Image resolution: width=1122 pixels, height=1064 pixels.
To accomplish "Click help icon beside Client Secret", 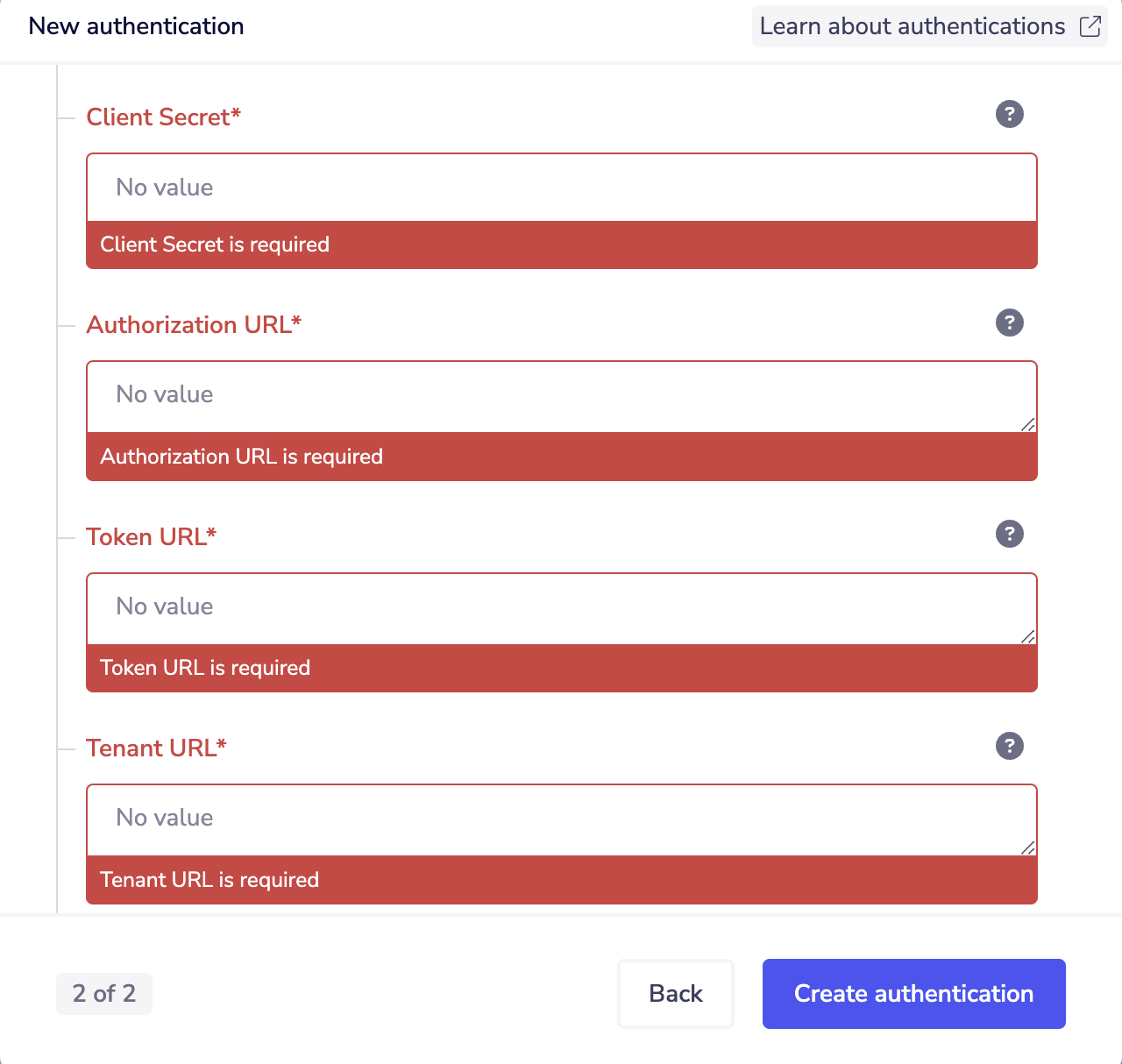I will pos(1009,114).
